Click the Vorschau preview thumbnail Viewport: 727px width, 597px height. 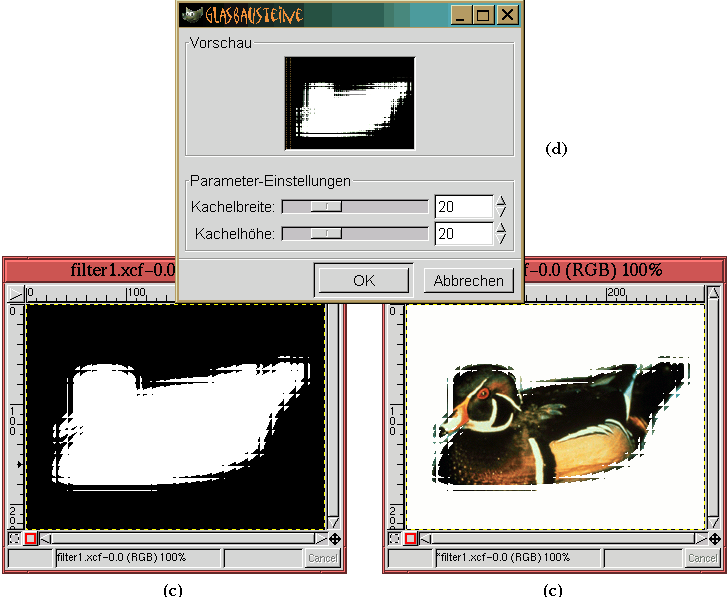pyautogui.click(x=349, y=103)
